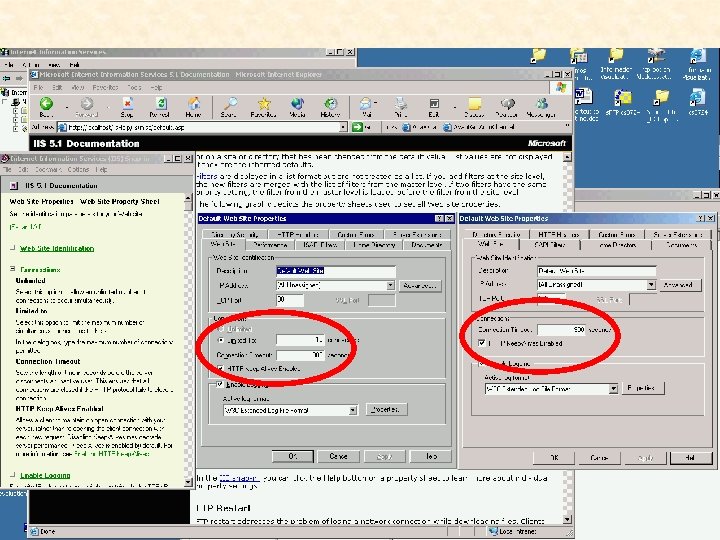Screen dimensions: 720x540
Task: Click scroll-down arrow of help pane
Action: coord(188,482)
